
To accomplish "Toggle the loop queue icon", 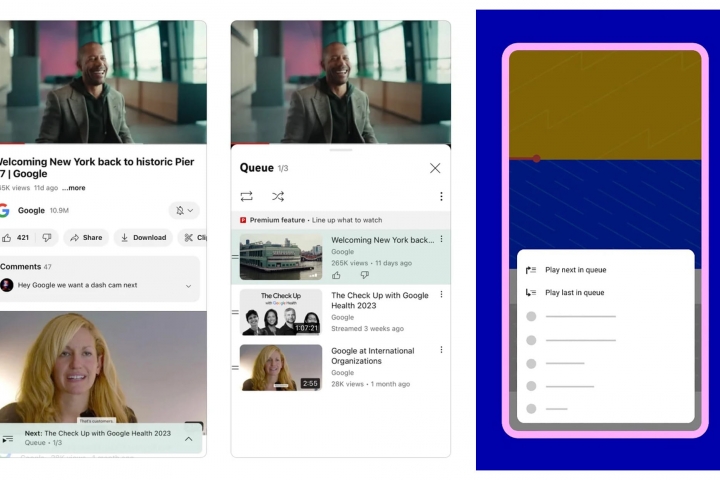I will (x=247, y=196).
